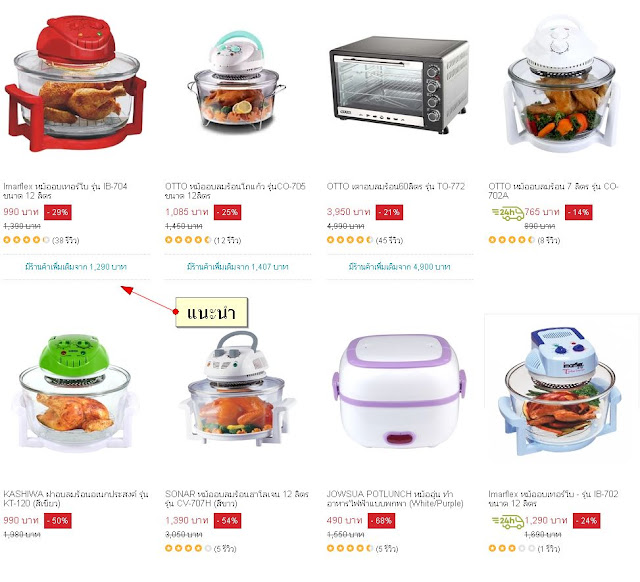Open the SONAR CV-707H halogen oven image
640x582 pixels.
237,389
